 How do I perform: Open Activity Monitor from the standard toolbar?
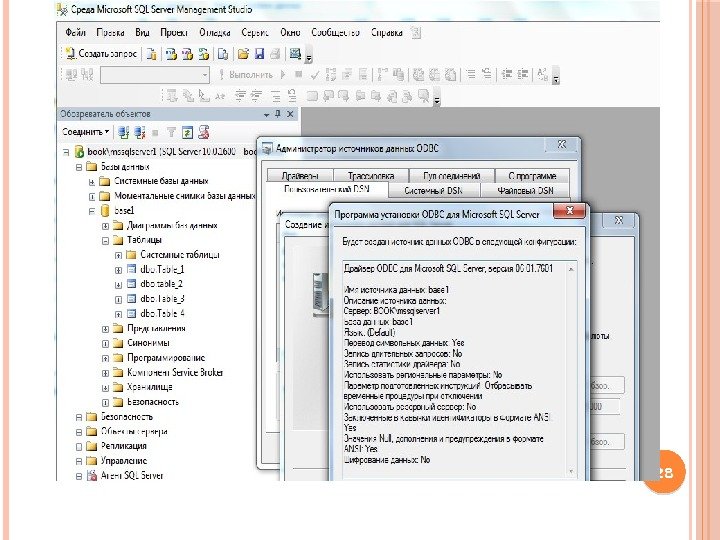pyautogui.click(x=295, y=54)
